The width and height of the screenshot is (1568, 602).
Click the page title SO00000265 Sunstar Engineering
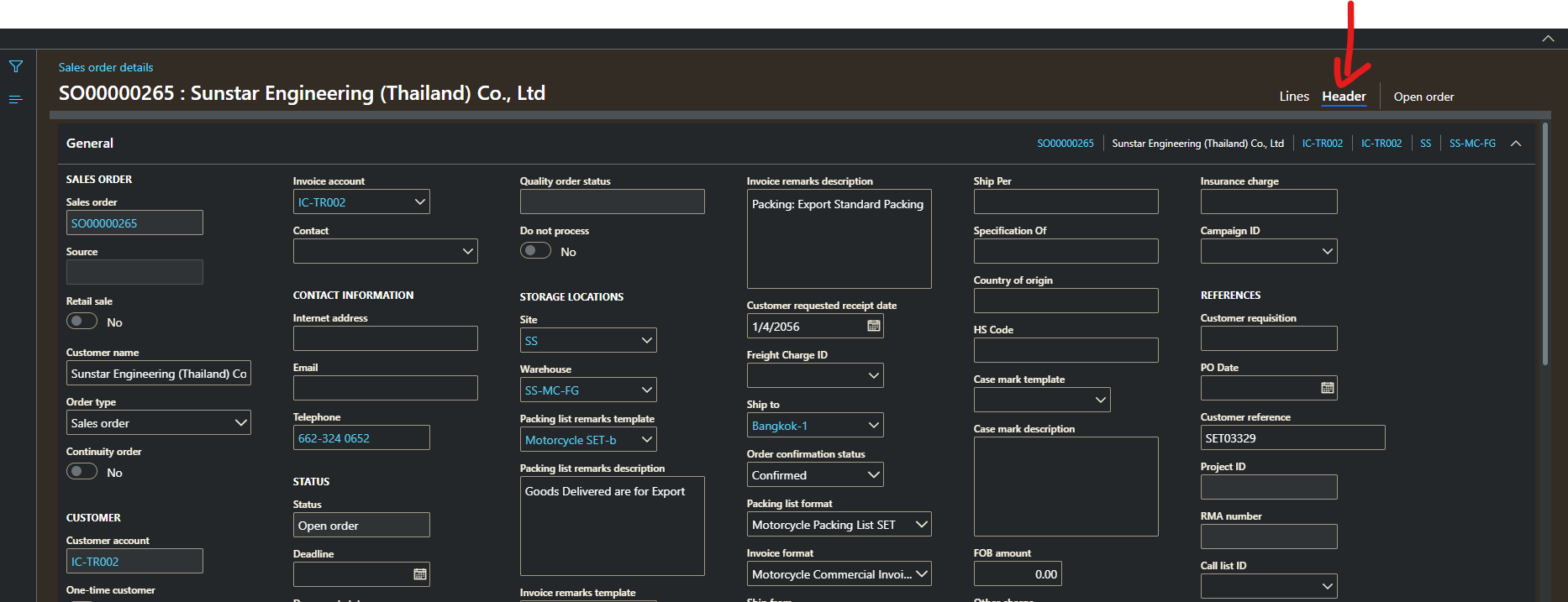point(302,93)
